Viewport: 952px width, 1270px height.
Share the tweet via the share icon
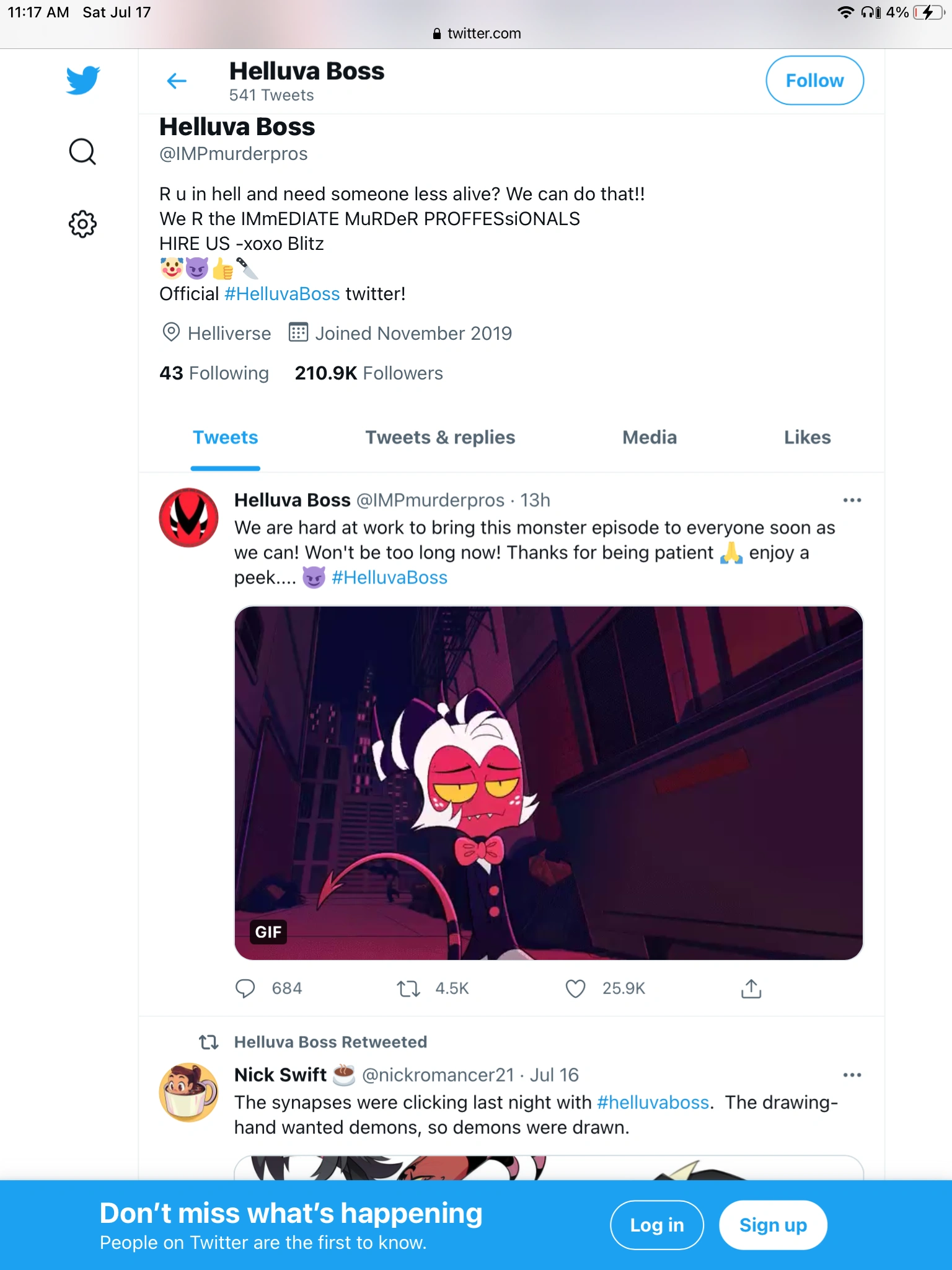coord(751,988)
